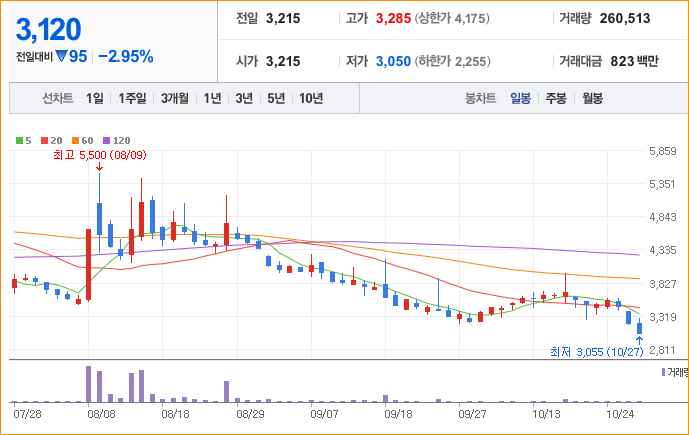Switch line chart to 1년
The height and width of the screenshot is (435, 689).
pyautogui.click(x=212, y=98)
